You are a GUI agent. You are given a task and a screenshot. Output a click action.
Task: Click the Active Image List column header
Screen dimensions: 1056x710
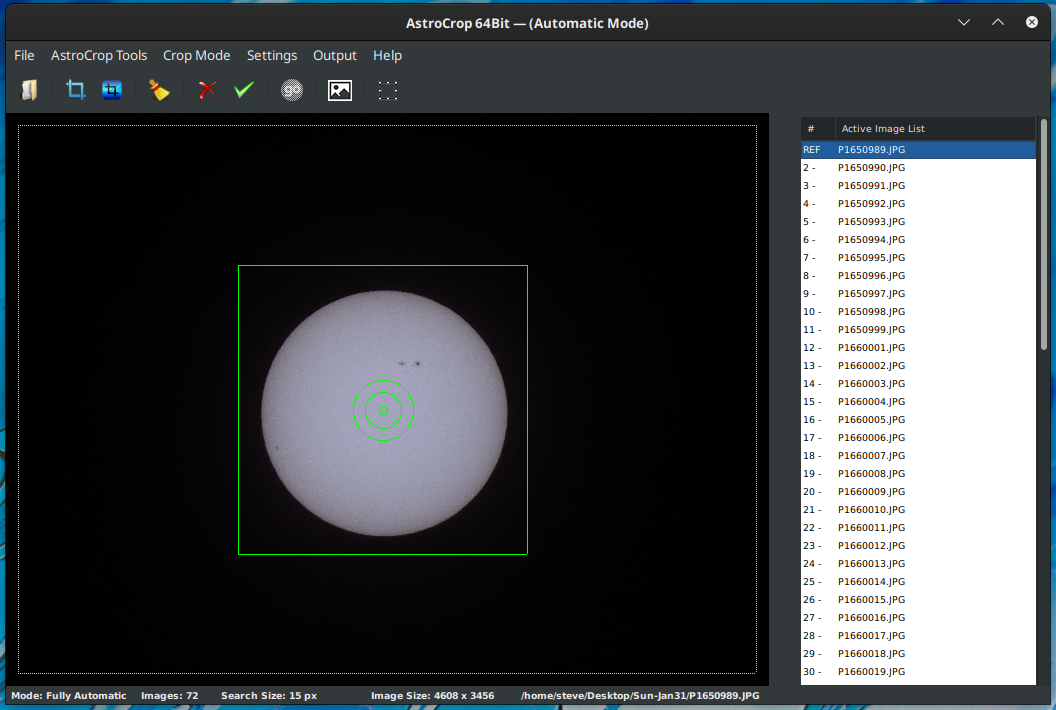click(883, 128)
